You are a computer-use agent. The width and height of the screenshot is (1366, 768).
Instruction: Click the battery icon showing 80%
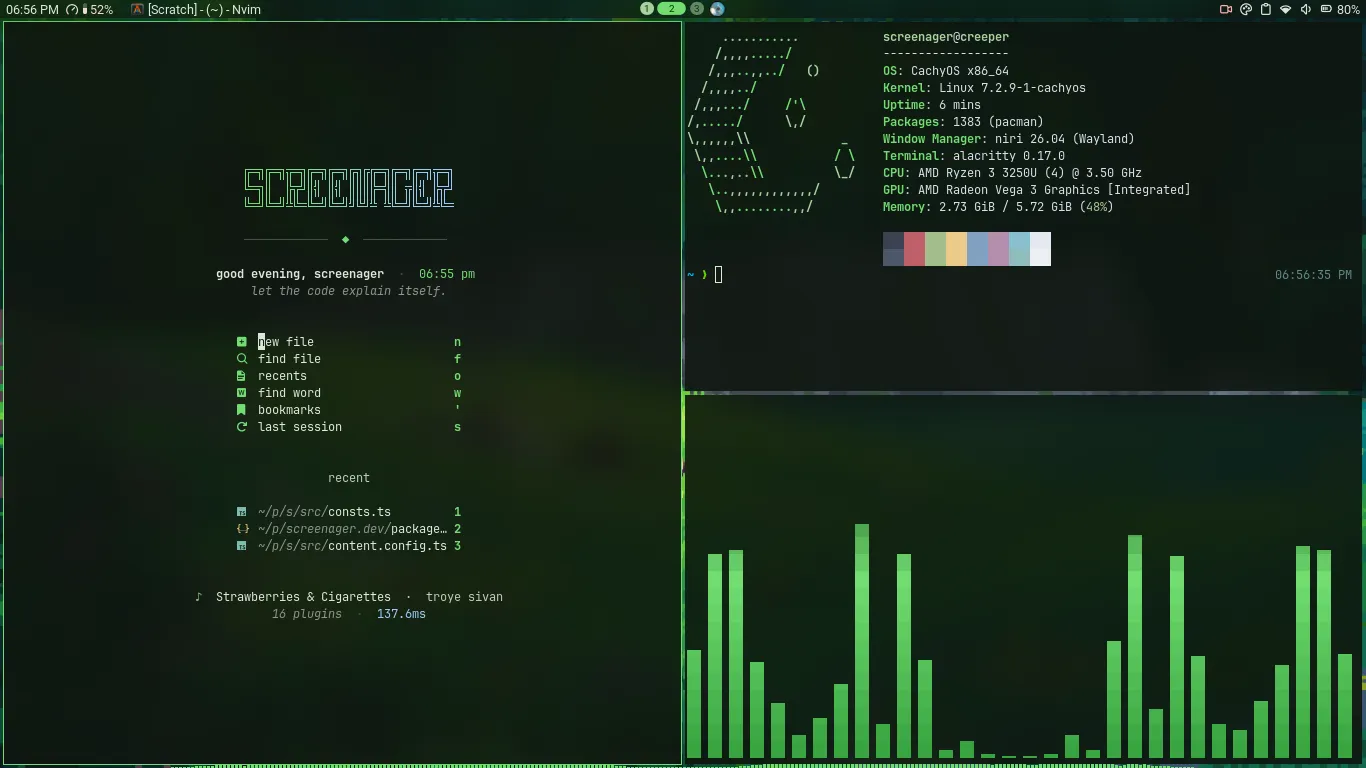[1326, 9]
